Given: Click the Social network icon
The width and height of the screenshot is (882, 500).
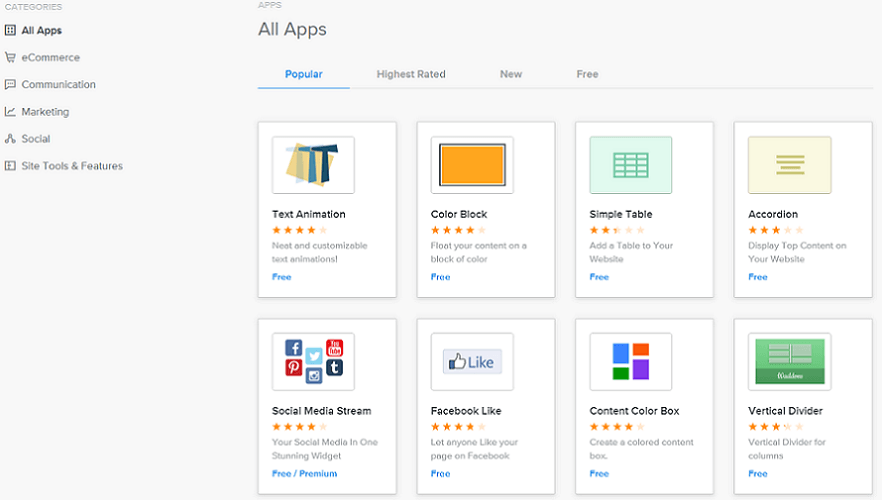Looking at the screenshot, I should pos(10,138).
